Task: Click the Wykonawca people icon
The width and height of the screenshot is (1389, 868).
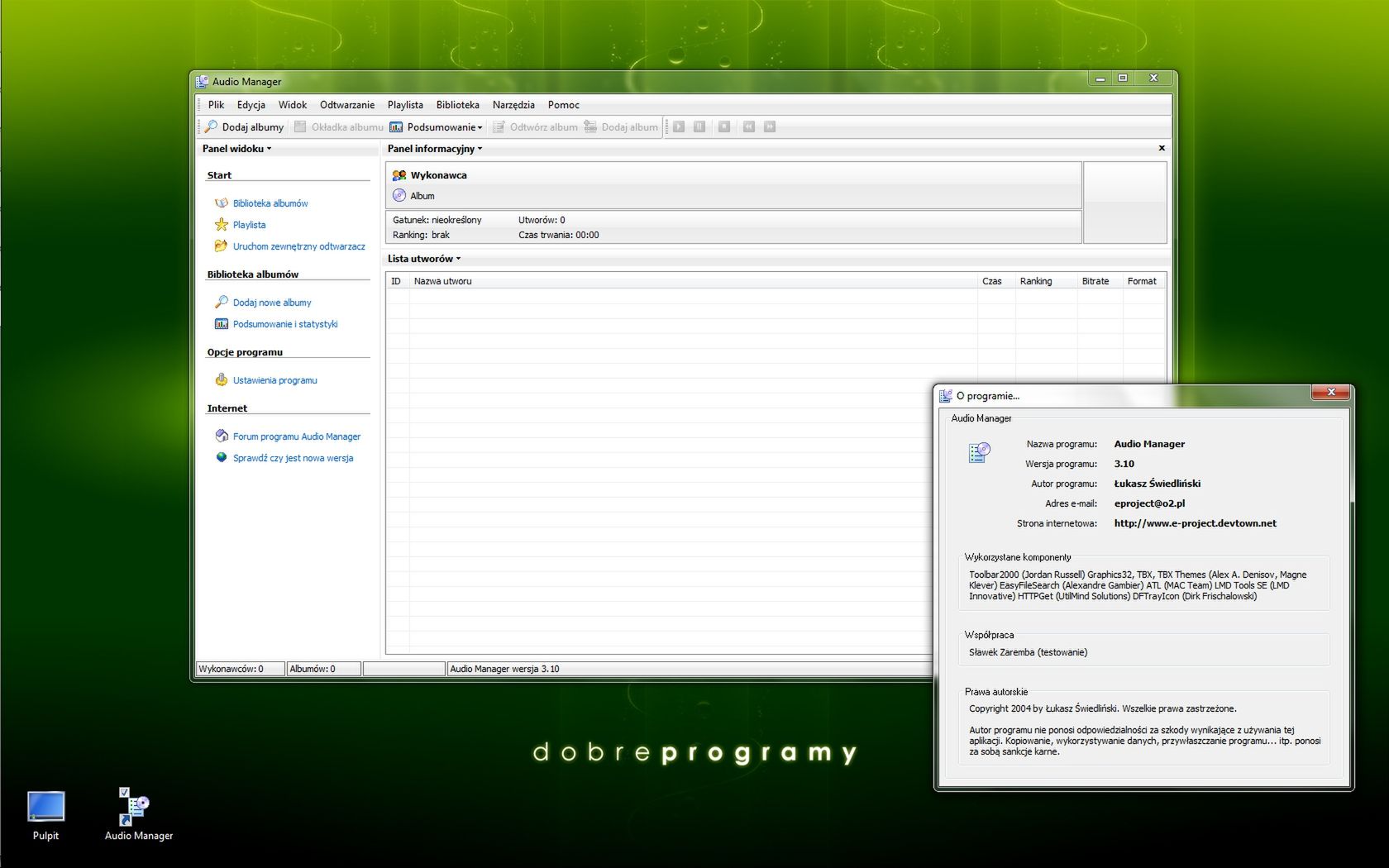Action: [399, 175]
